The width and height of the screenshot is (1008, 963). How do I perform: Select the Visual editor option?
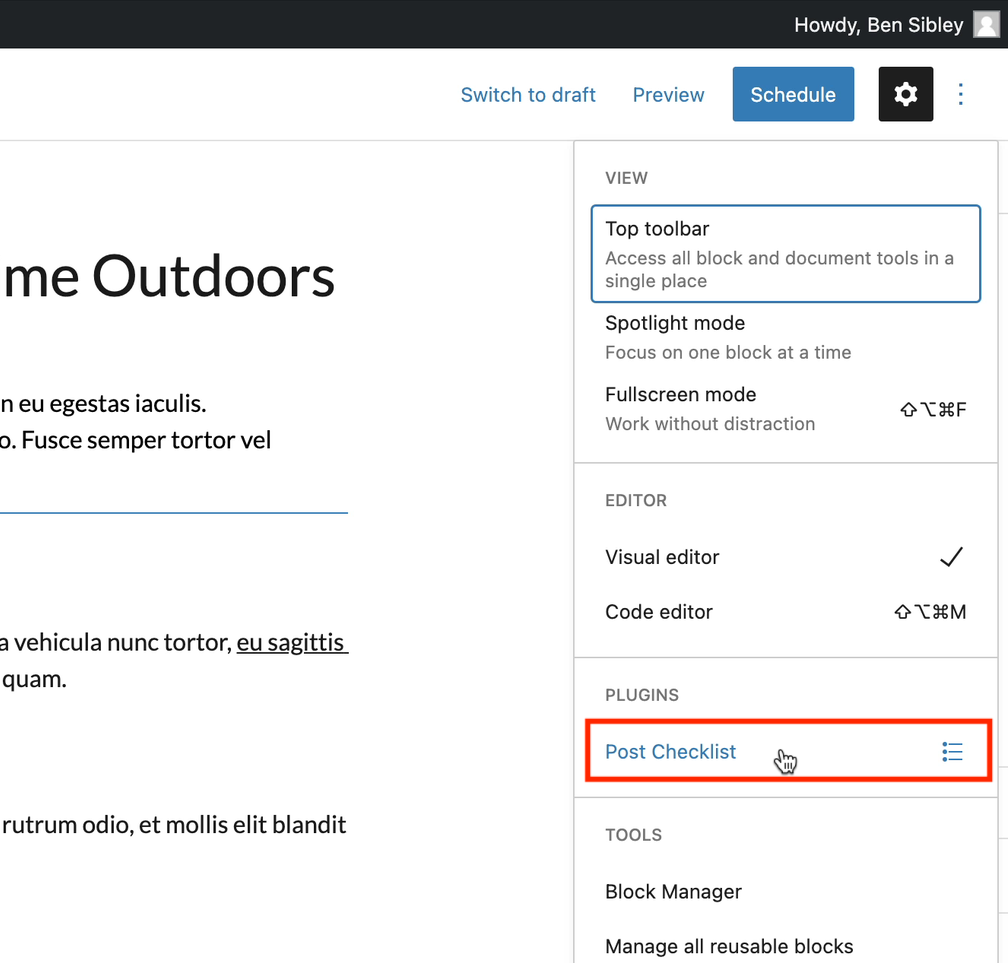point(786,557)
